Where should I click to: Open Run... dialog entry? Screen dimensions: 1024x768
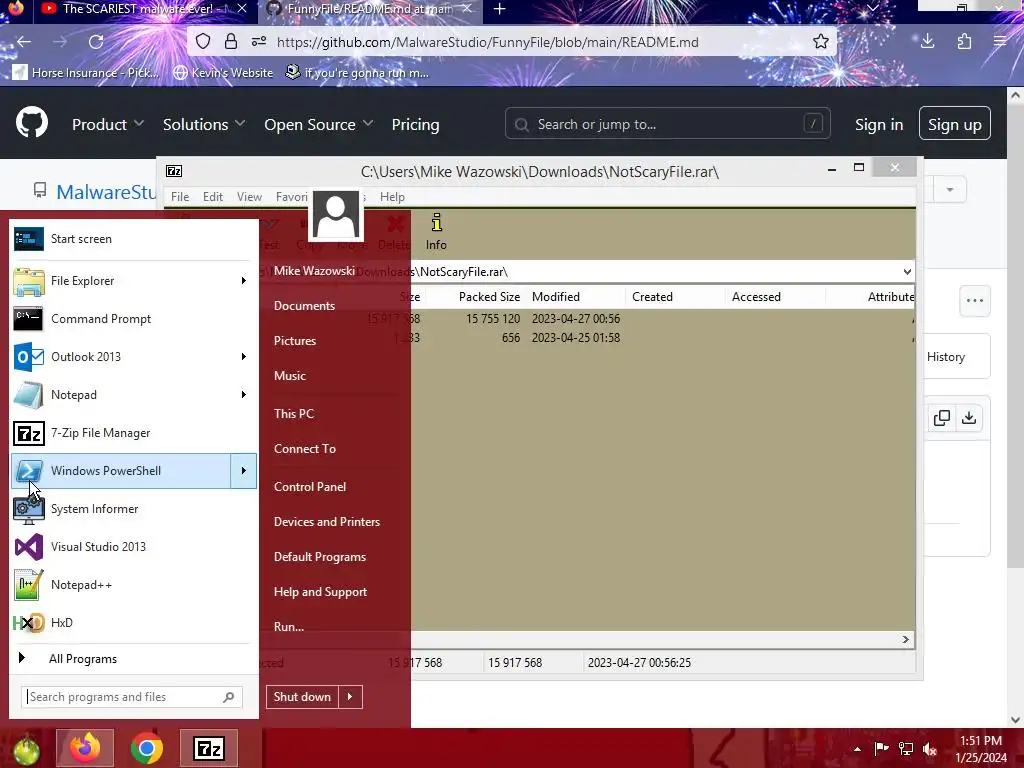coord(289,626)
